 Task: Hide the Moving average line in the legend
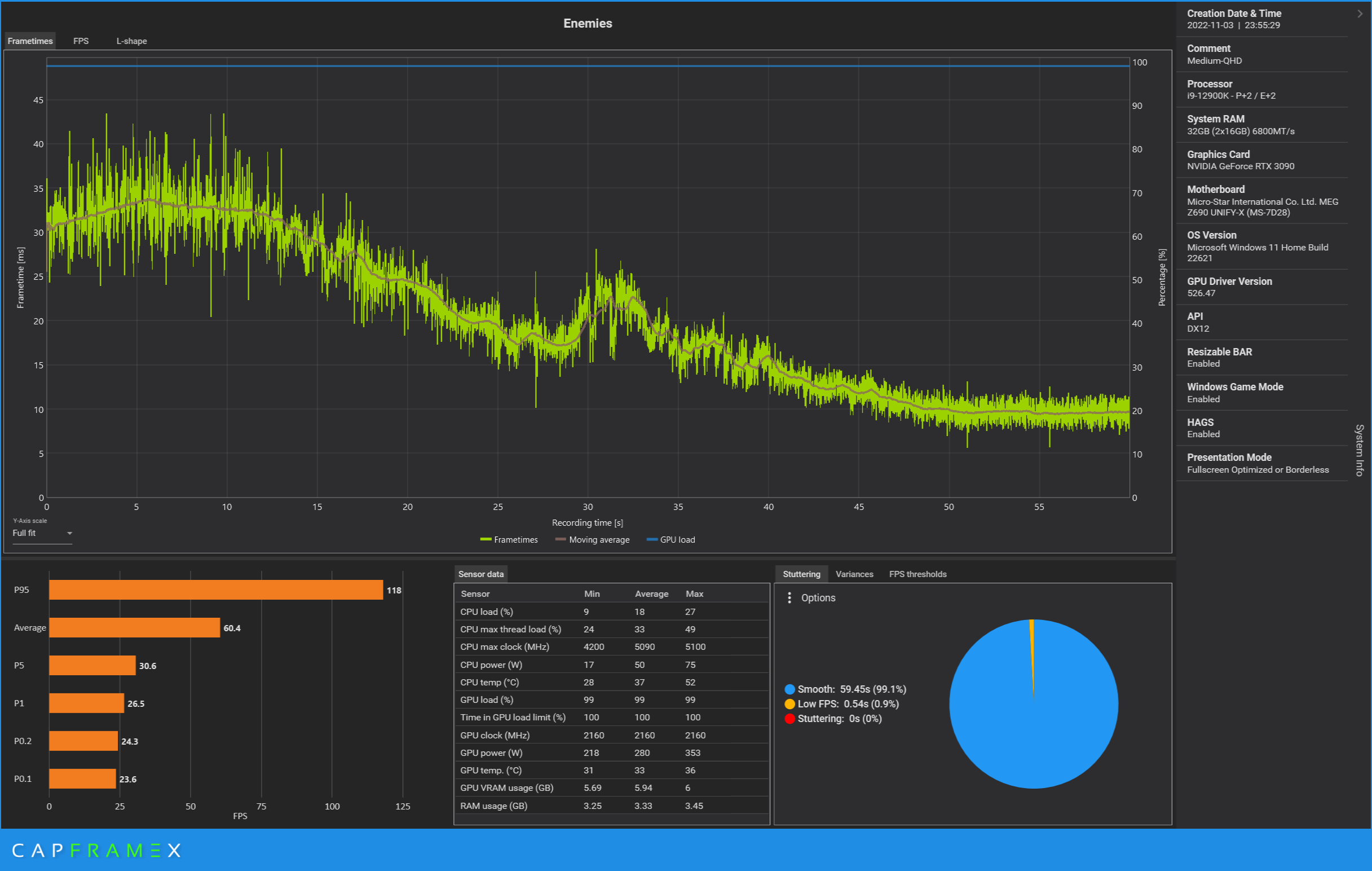pyautogui.click(x=593, y=539)
